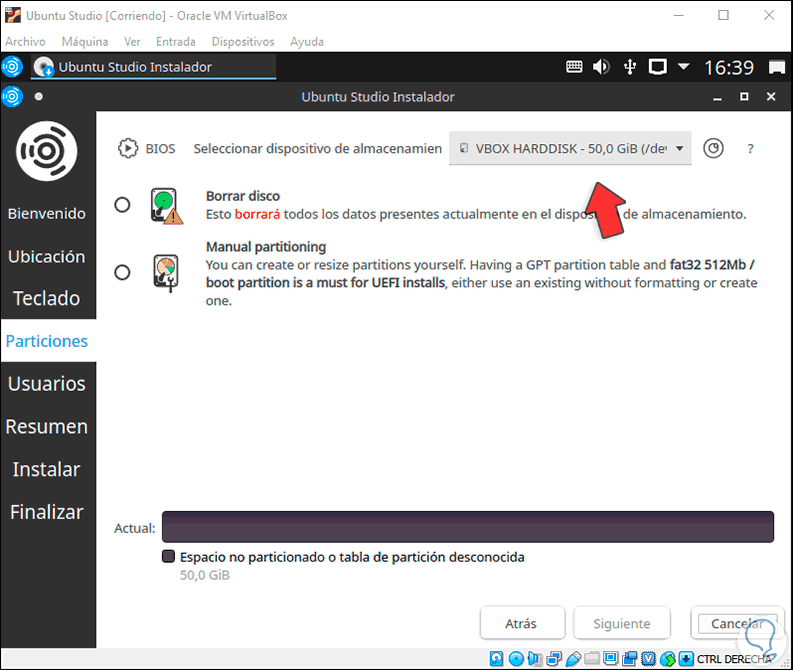Click the optical disc status icon
The width and height of the screenshot is (793, 670).
516,658
